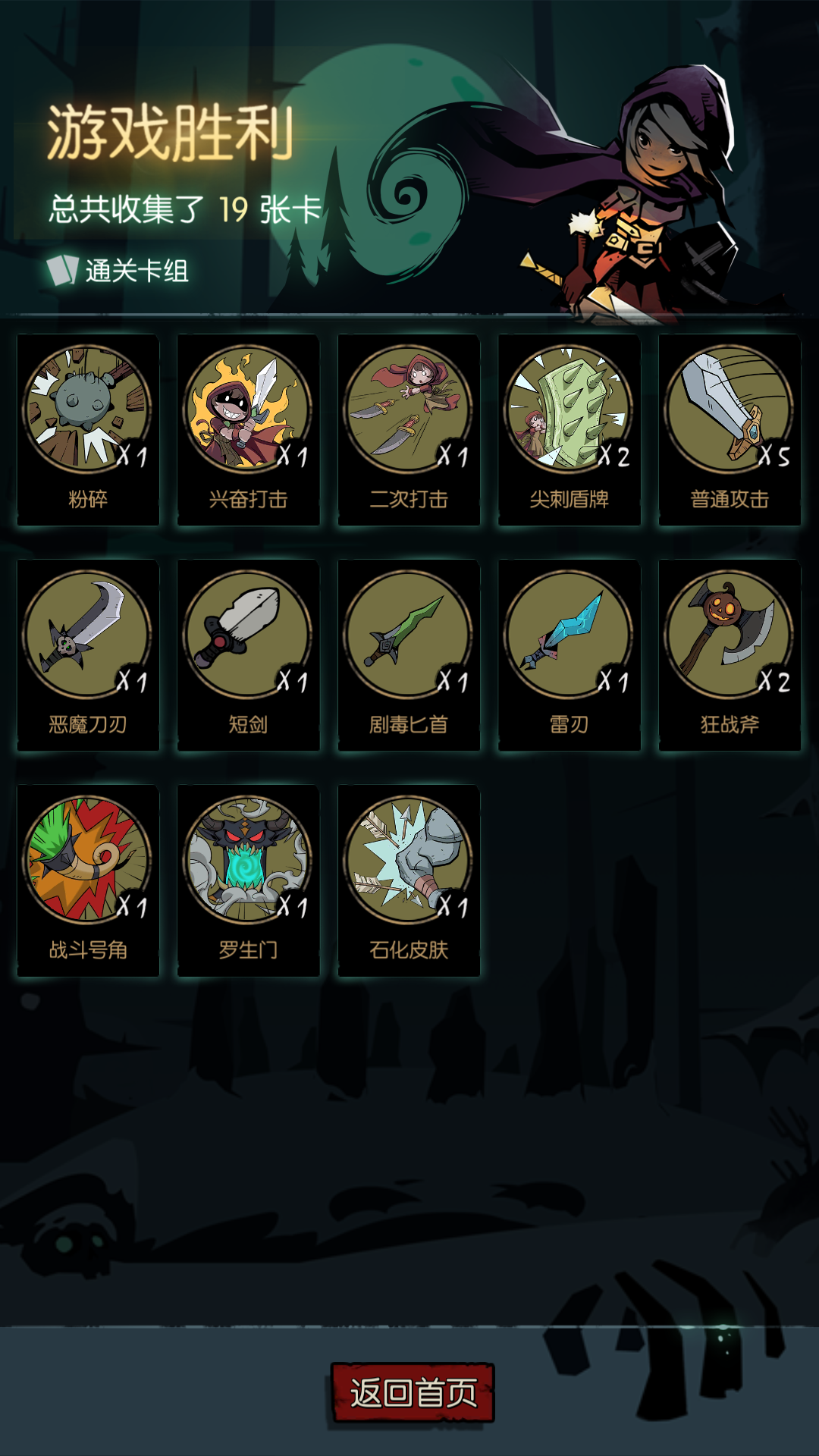Open the 兴奋打击 flaming hooded card

(248, 429)
